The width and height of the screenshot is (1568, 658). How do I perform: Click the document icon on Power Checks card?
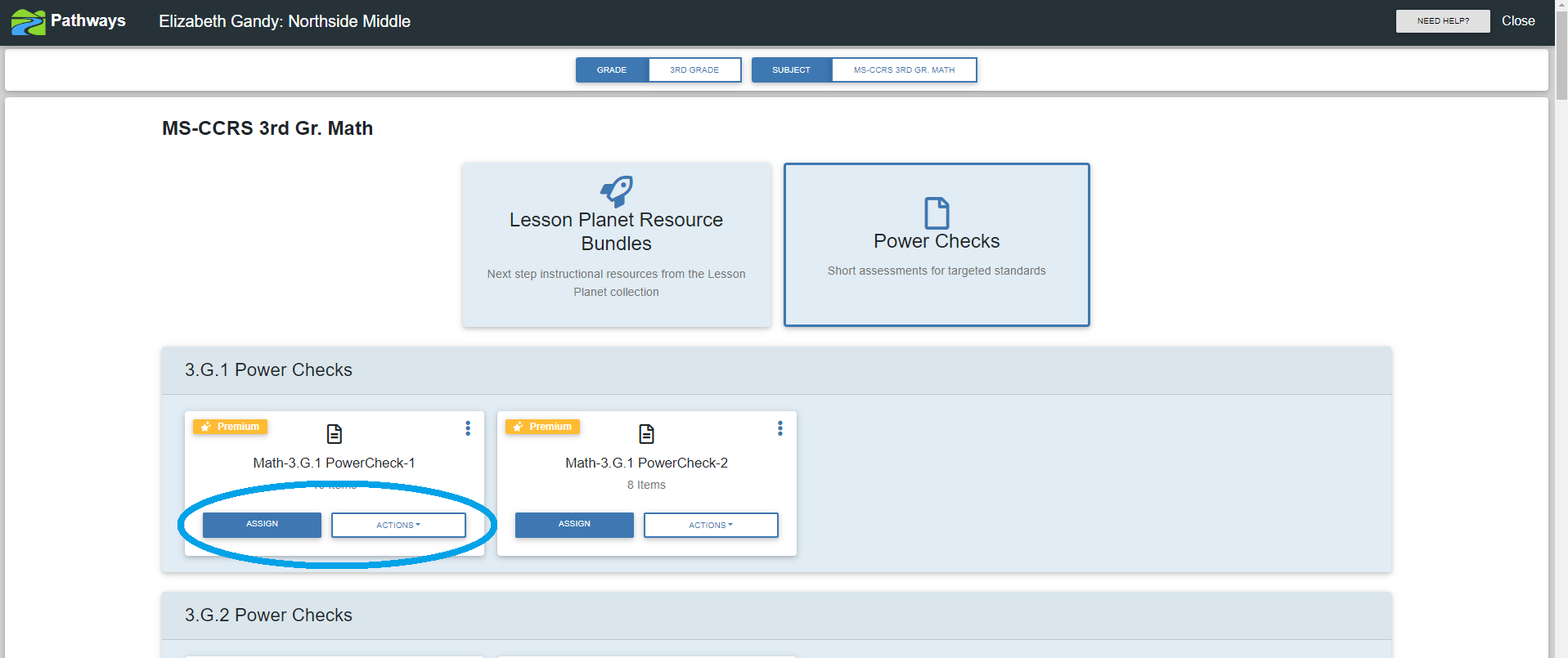tap(937, 213)
